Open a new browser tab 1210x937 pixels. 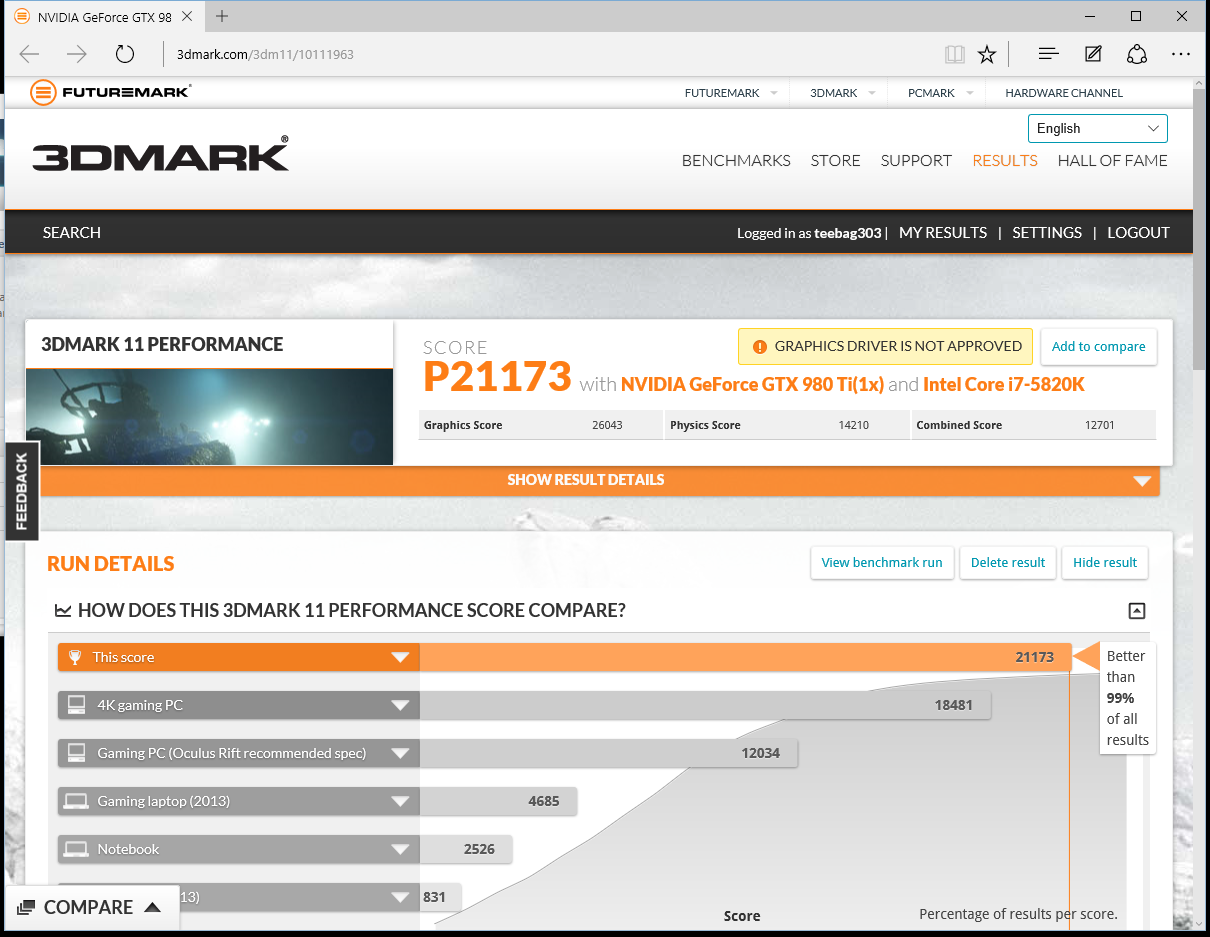pyautogui.click(x=222, y=16)
